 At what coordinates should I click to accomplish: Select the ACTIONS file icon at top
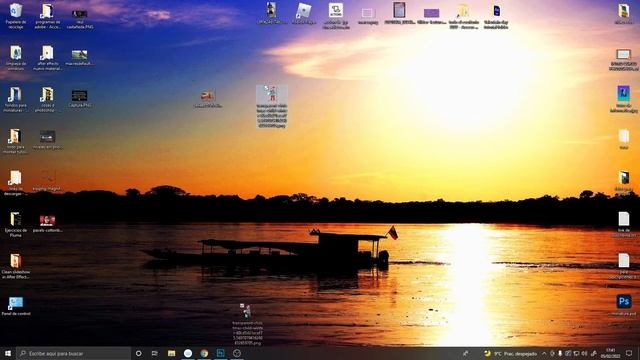[336, 16]
